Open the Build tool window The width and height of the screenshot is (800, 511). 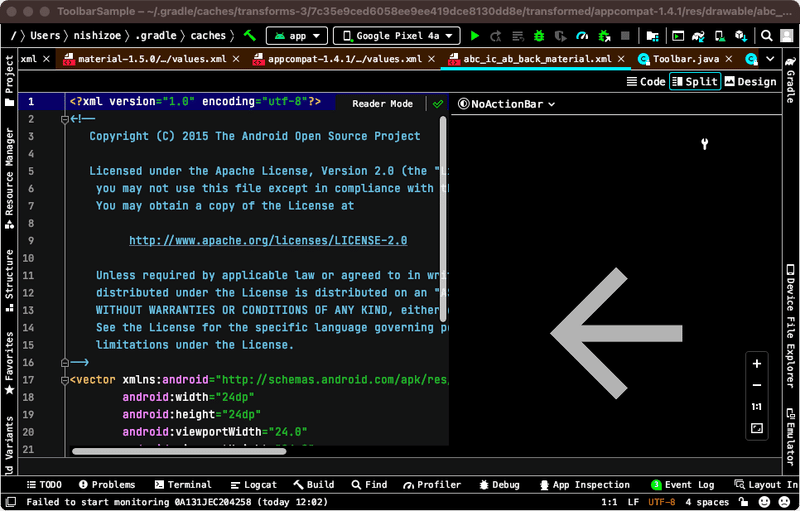coord(314,484)
